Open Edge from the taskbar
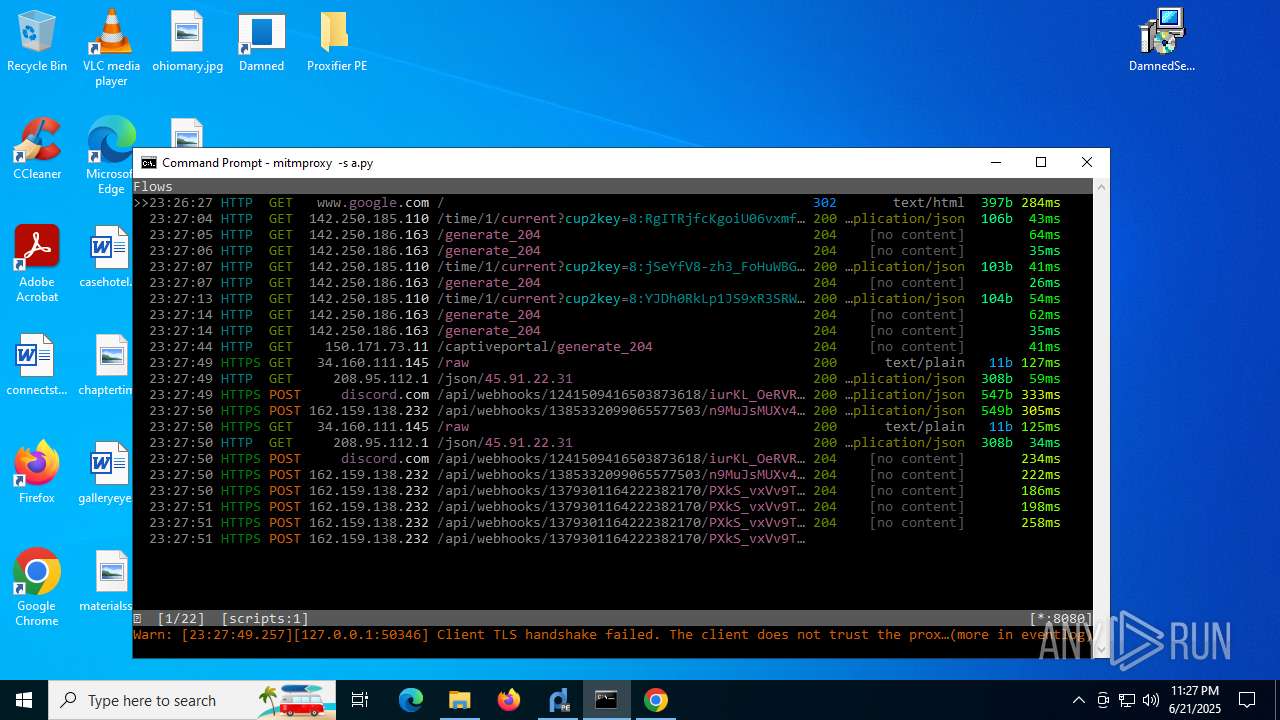 pyautogui.click(x=411, y=700)
